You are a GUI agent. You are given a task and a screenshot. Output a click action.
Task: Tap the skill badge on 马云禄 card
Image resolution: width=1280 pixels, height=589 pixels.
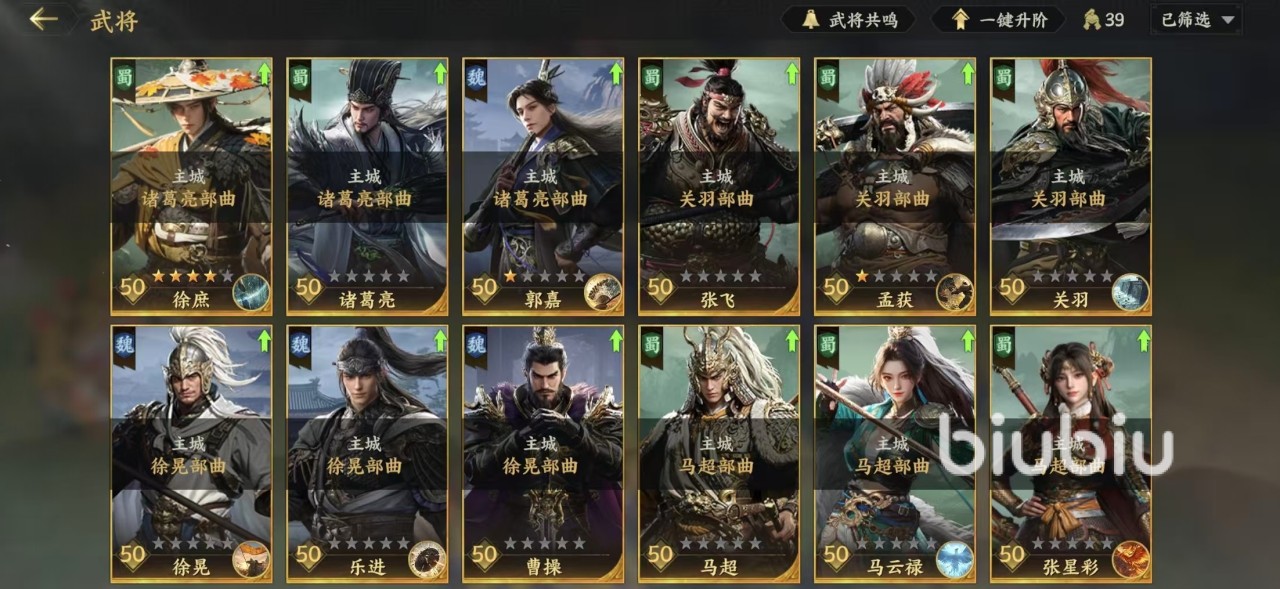[x=955, y=560]
